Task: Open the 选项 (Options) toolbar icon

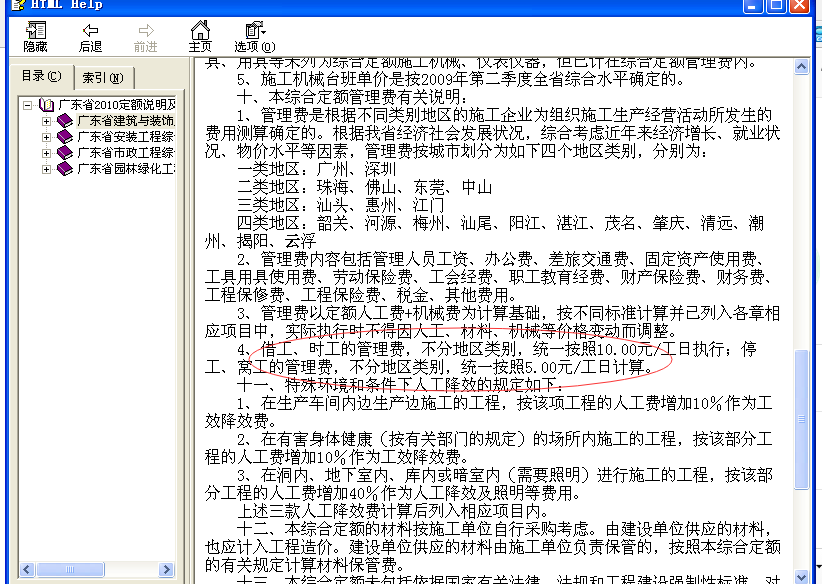Action: [x=255, y=30]
